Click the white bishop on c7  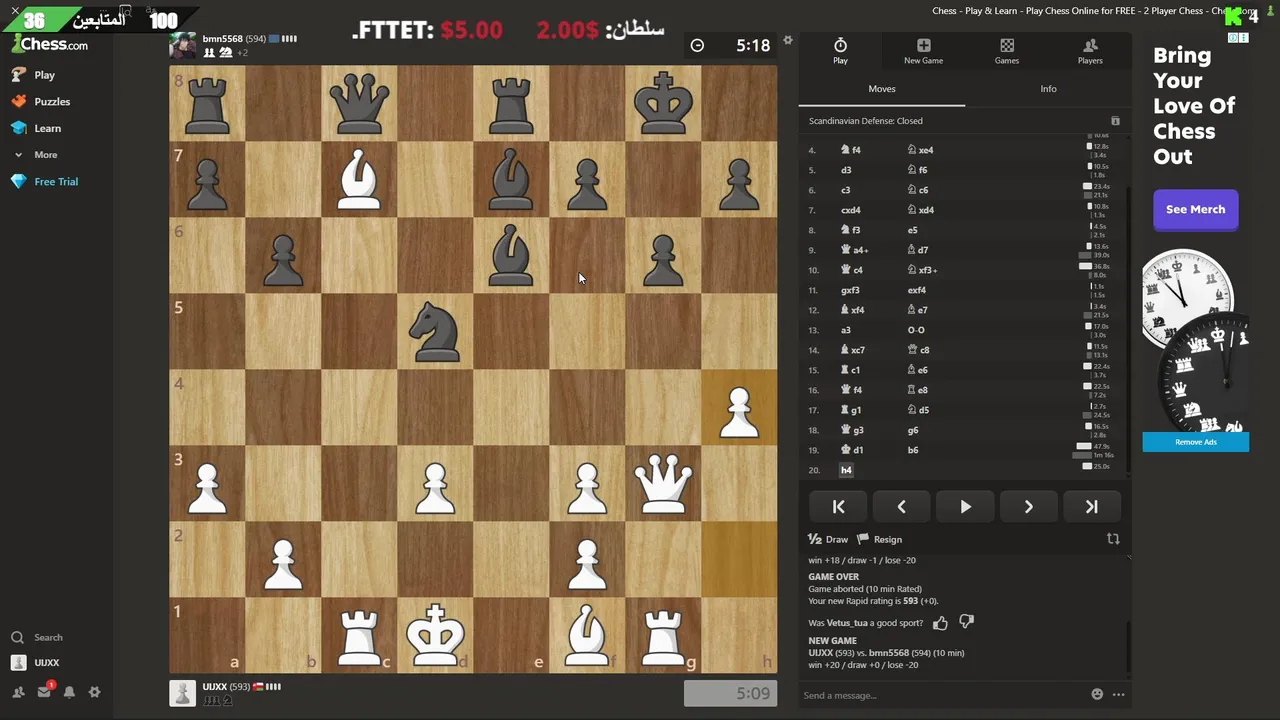pyautogui.click(x=359, y=179)
